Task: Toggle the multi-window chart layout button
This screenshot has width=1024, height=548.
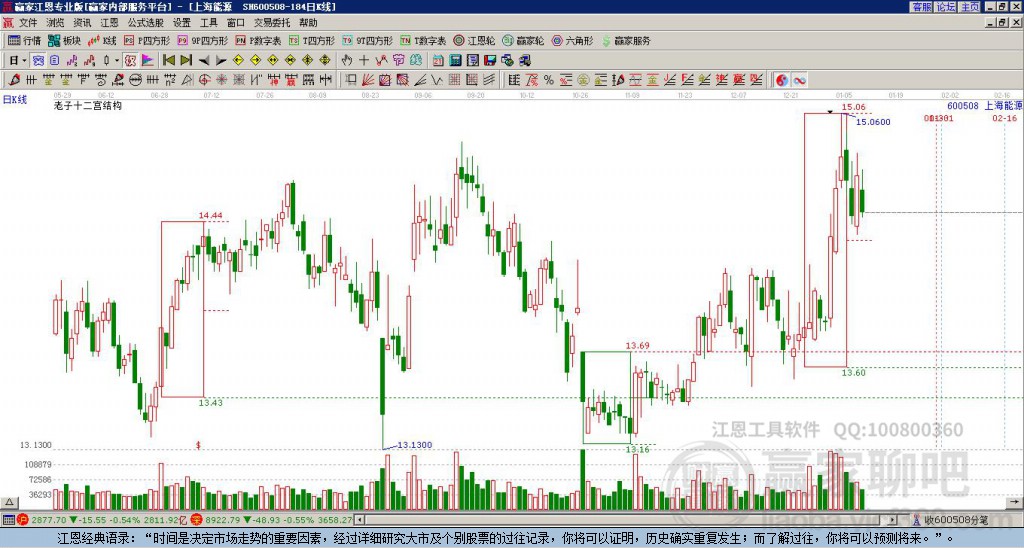Action: click(x=39, y=61)
